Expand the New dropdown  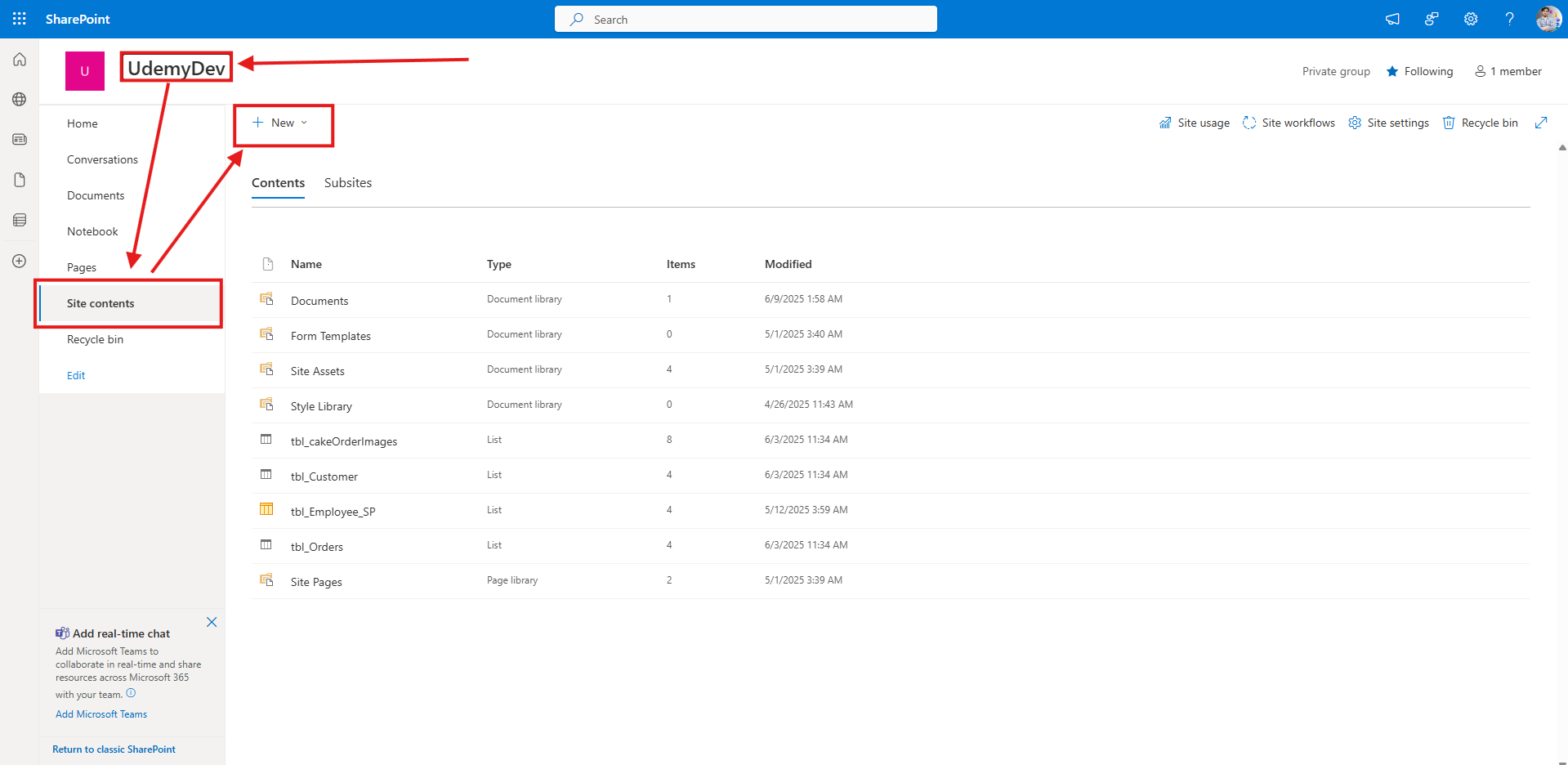pyautogui.click(x=280, y=123)
